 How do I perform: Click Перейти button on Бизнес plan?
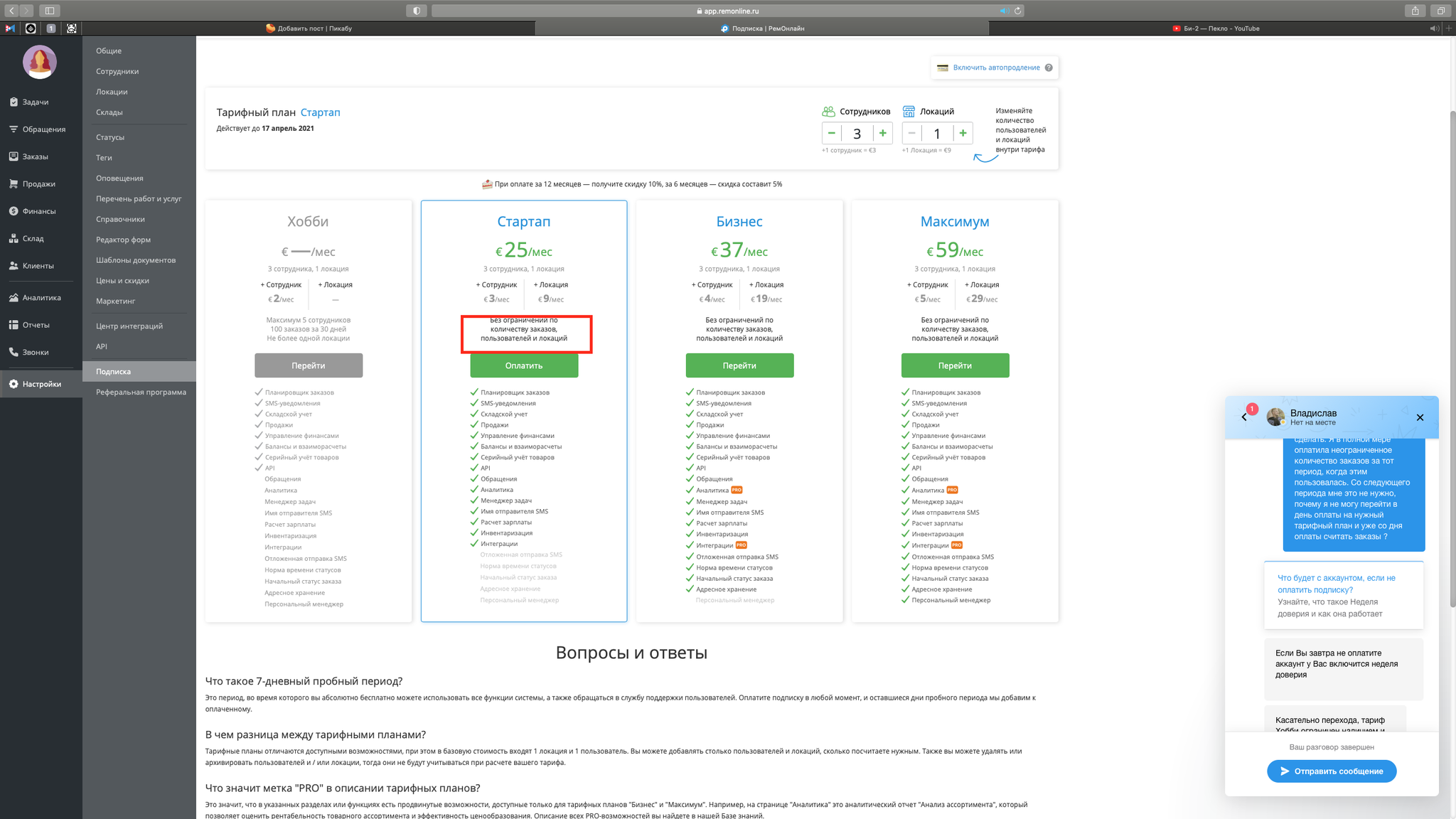tap(739, 365)
